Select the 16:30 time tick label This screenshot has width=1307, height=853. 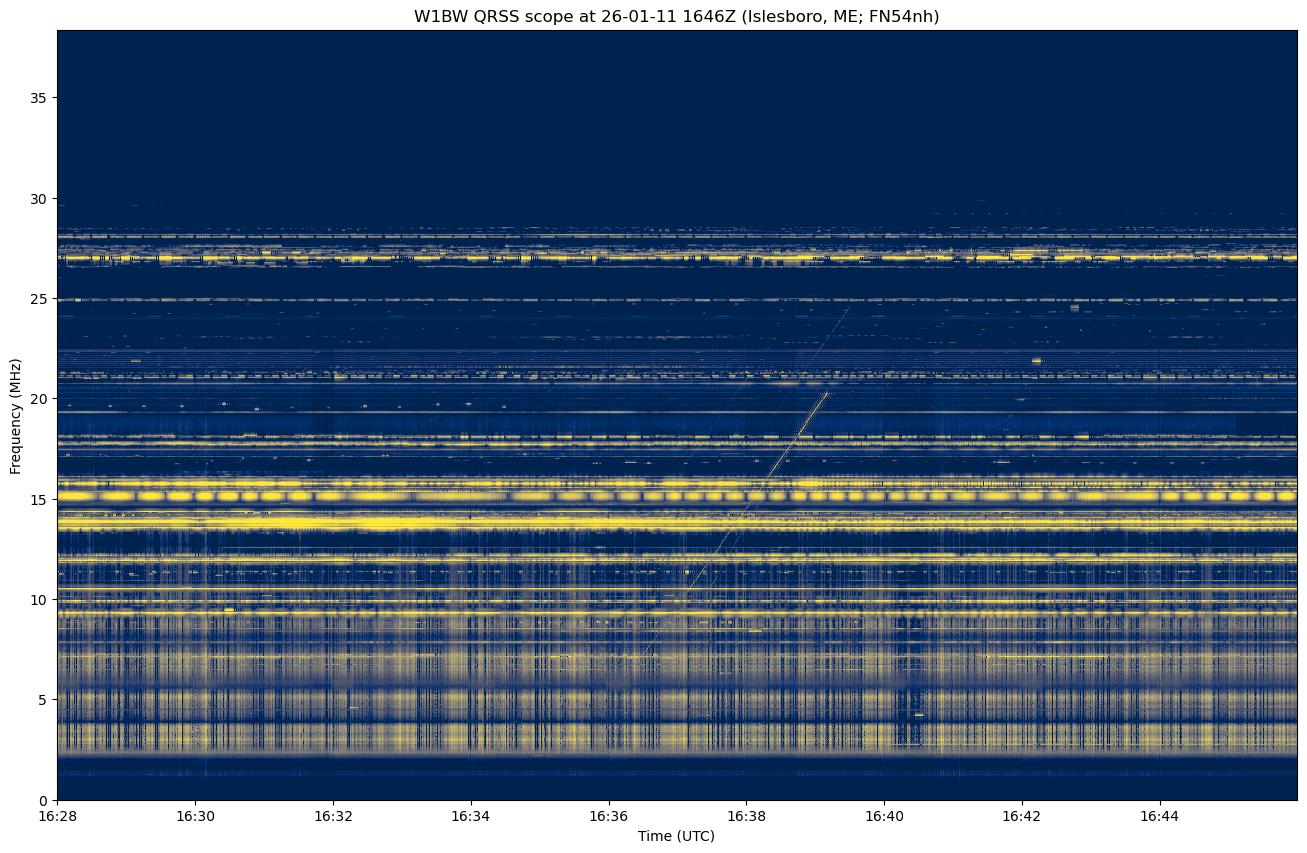pos(195,816)
